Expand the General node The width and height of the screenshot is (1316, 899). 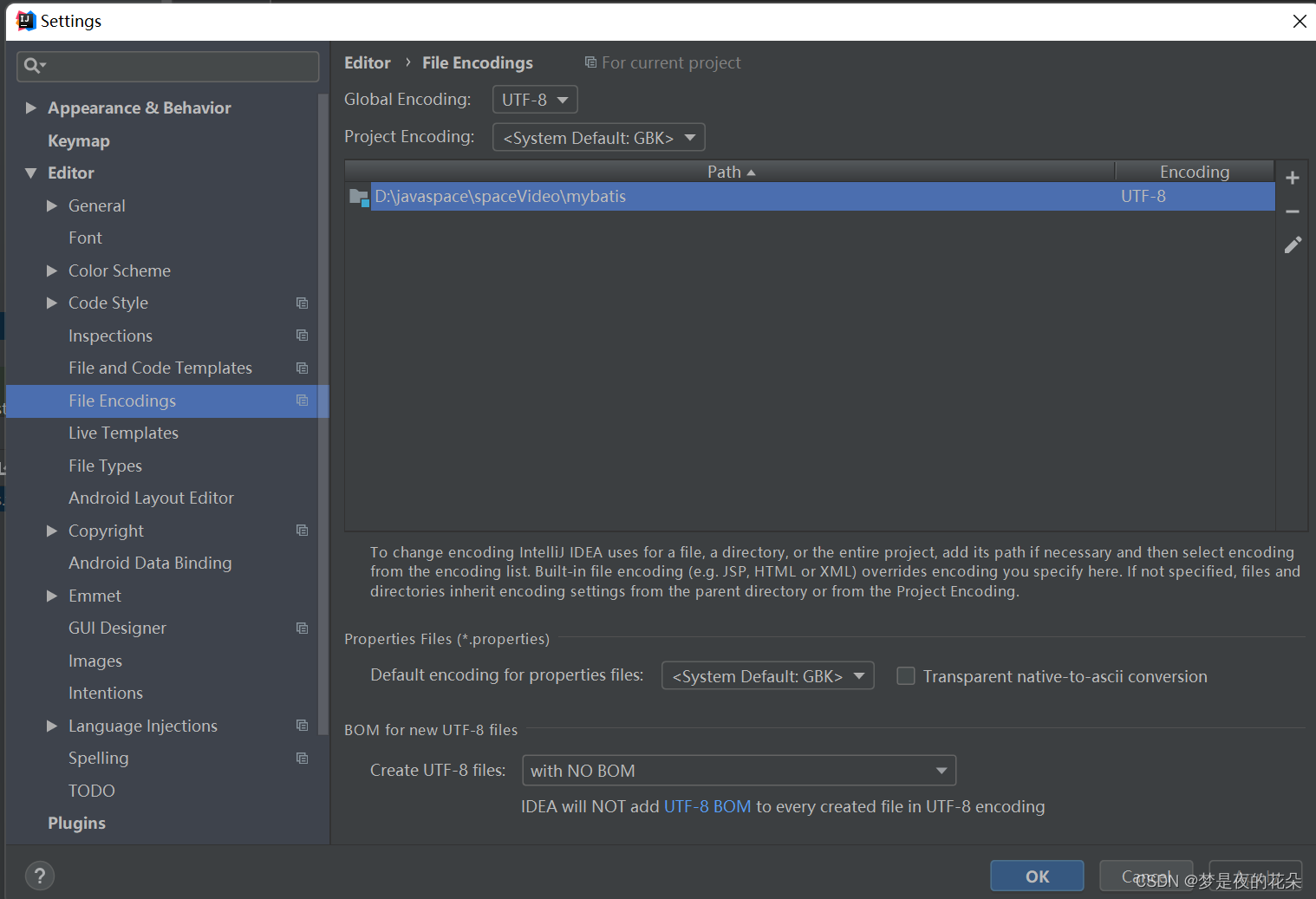coord(52,206)
